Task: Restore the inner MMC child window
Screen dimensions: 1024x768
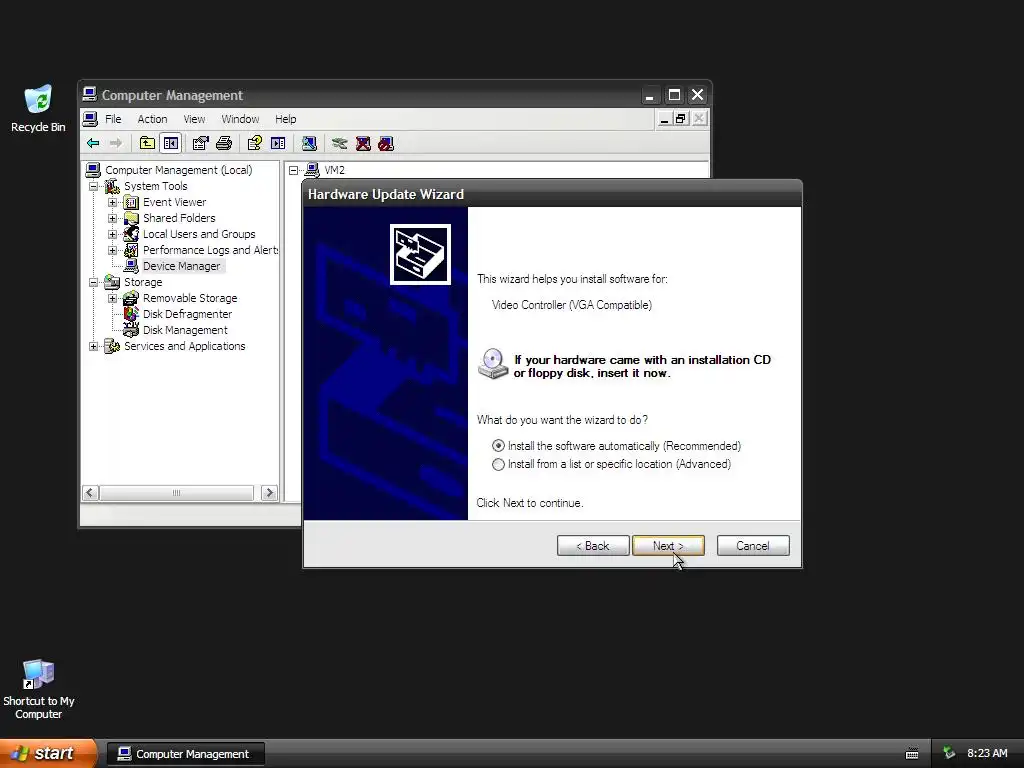Action: tap(681, 119)
